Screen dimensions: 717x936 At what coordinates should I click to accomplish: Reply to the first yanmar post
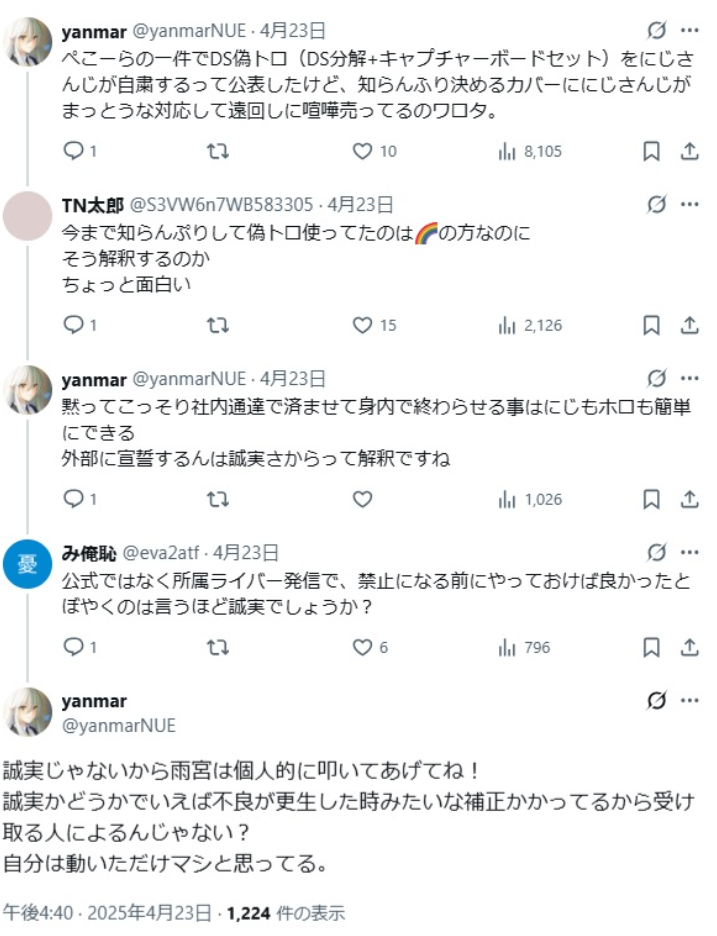[72, 151]
